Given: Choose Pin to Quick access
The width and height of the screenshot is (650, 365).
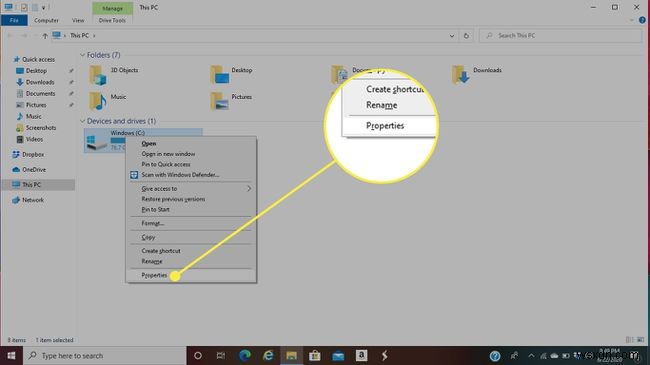Looking at the screenshot, I should [166, 164].
